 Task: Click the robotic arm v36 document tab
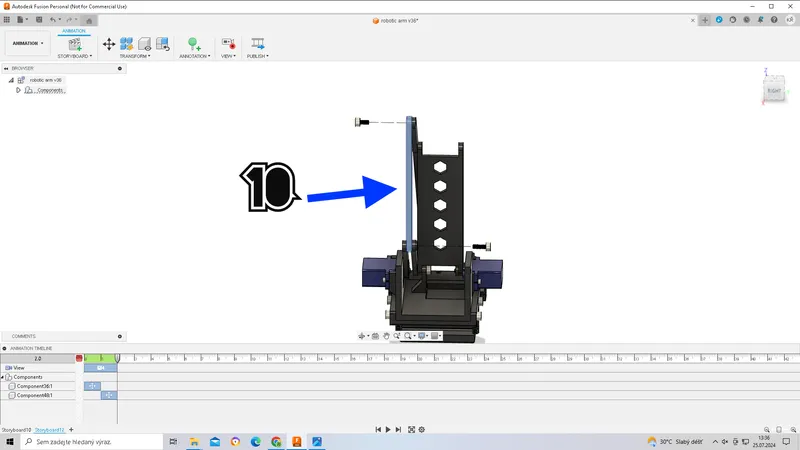395,21
